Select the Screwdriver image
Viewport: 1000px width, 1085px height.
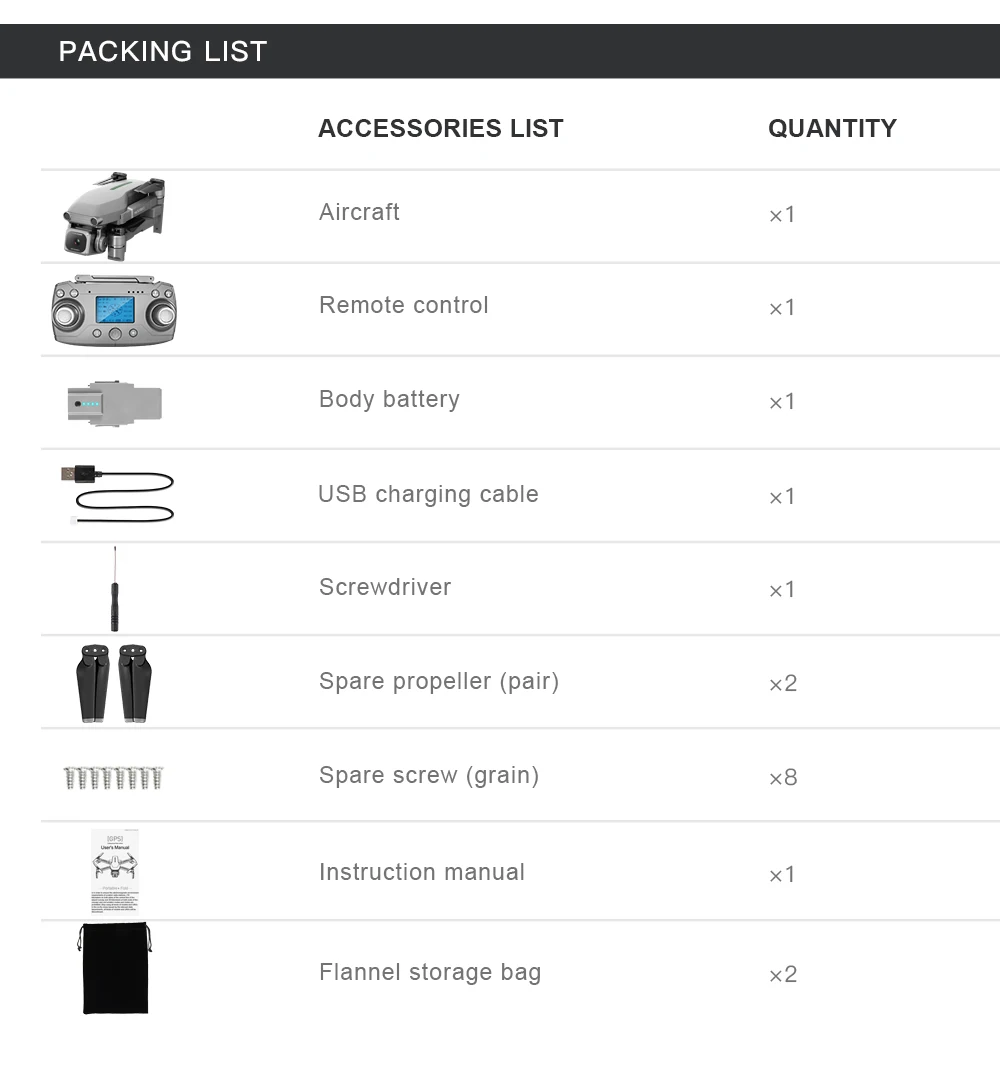tap(115, 589)
